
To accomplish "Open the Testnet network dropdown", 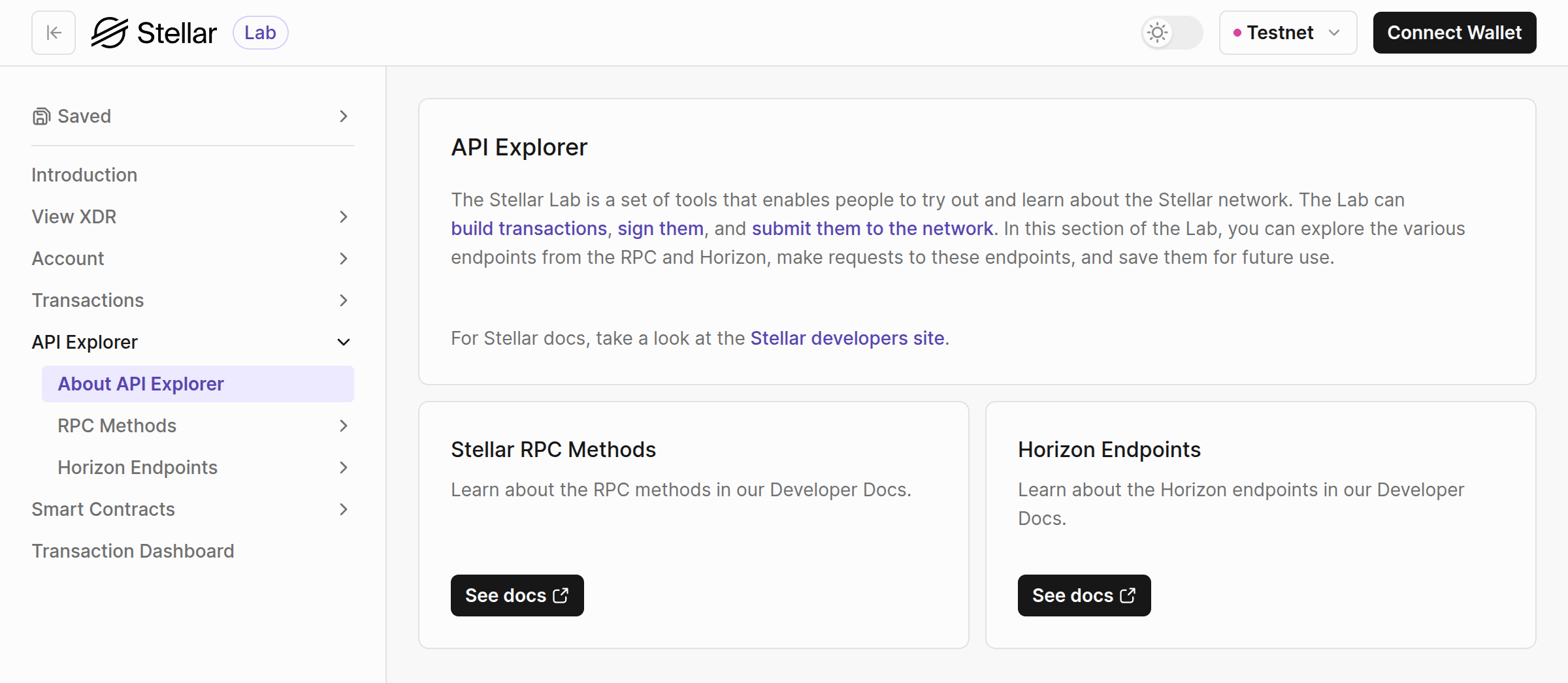I will point(1287,33).
